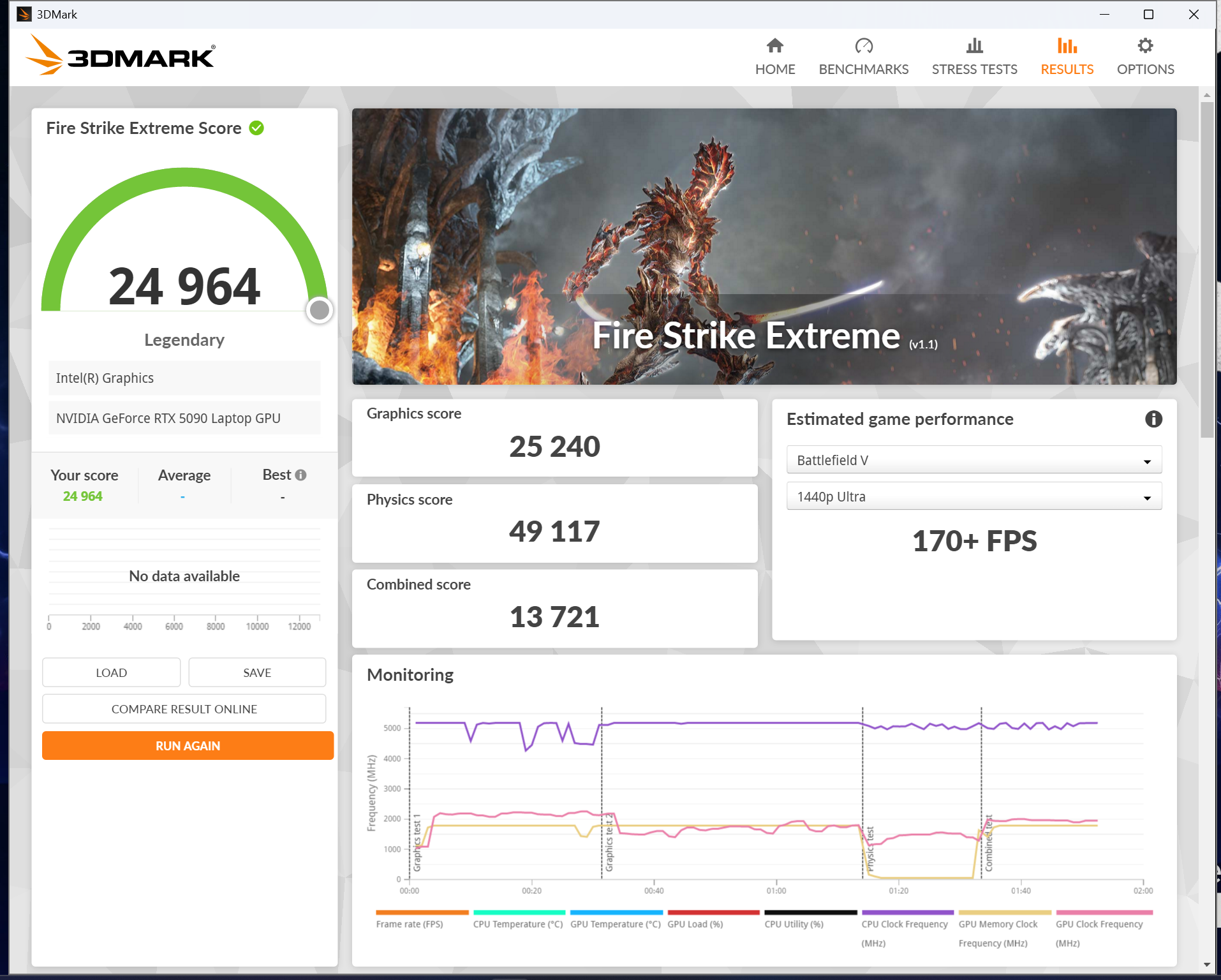
Task: Click the Physics score 49 117 value
Action: [554, 531]
